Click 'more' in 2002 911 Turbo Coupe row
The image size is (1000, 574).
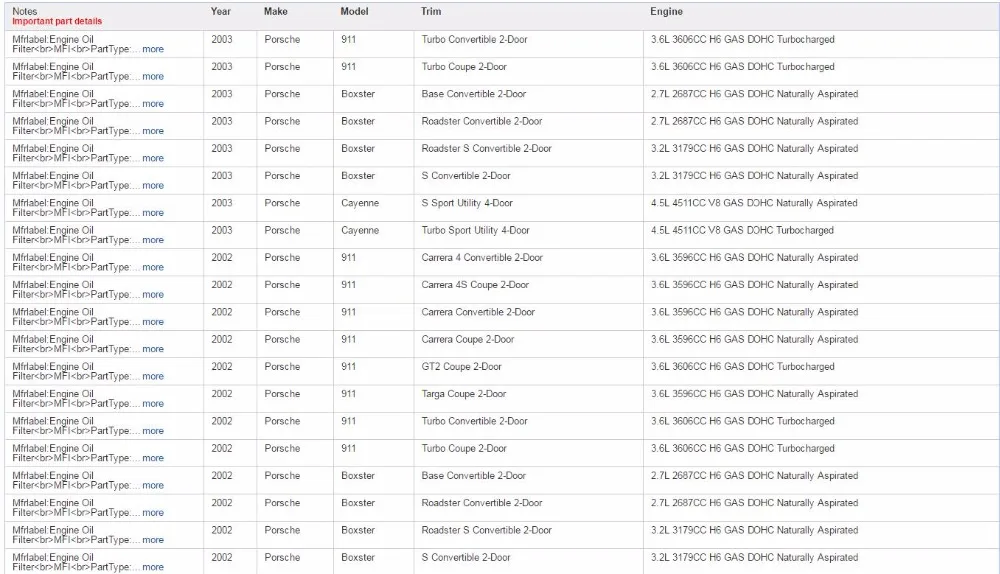[x=153, y=459]
